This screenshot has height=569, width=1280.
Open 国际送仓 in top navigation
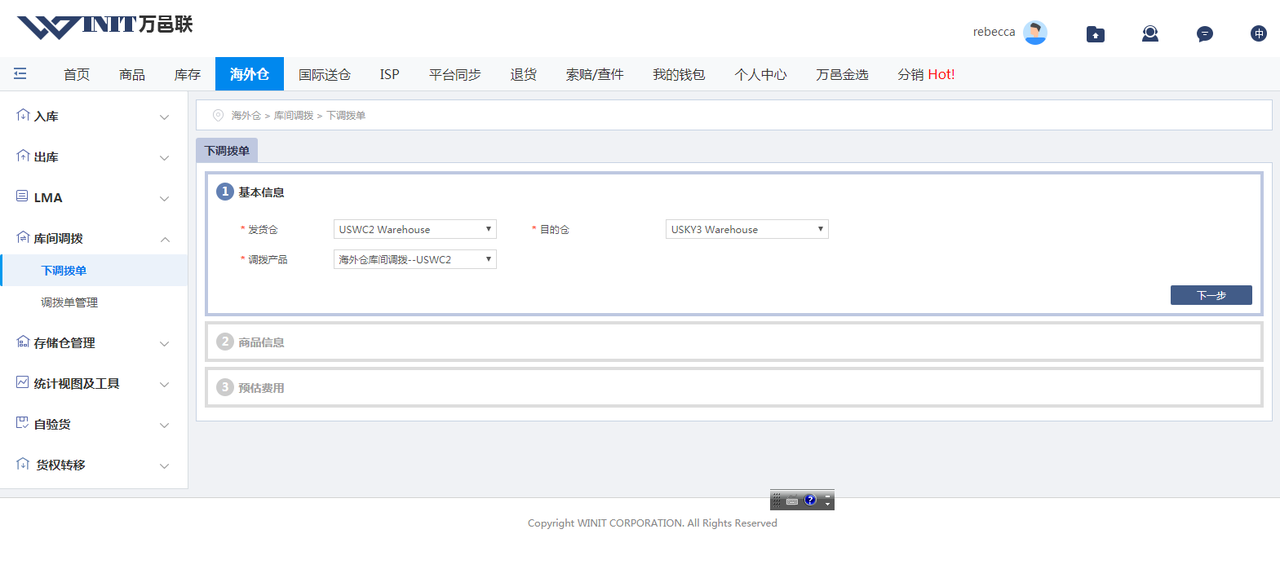pos(325,74)
